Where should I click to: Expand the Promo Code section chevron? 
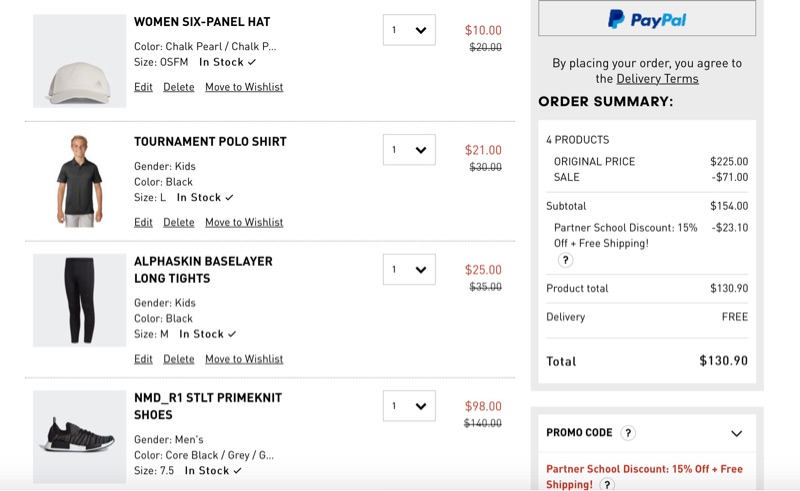click(737, 433)
